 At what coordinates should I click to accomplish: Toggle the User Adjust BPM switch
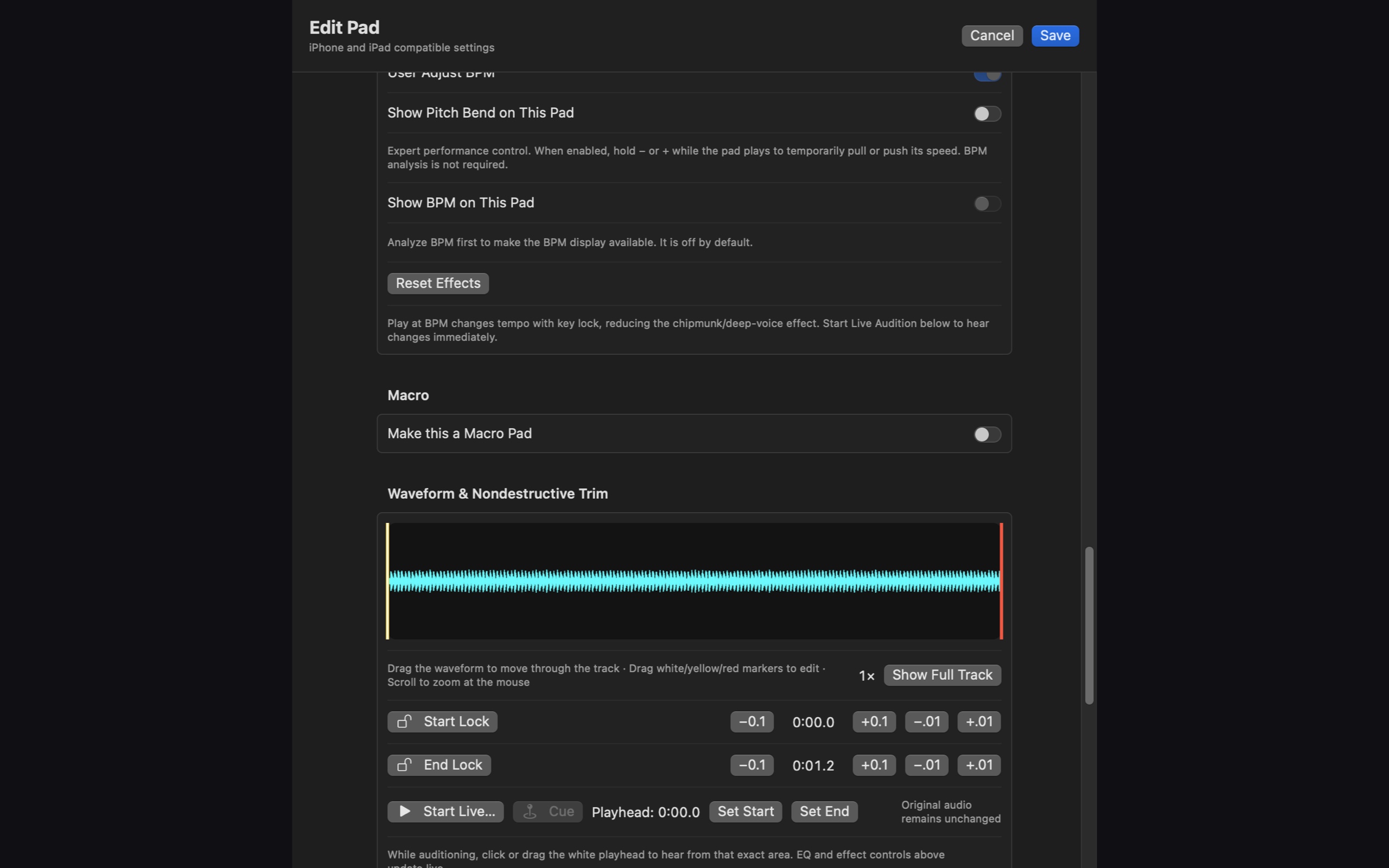(x=987, y=75)
